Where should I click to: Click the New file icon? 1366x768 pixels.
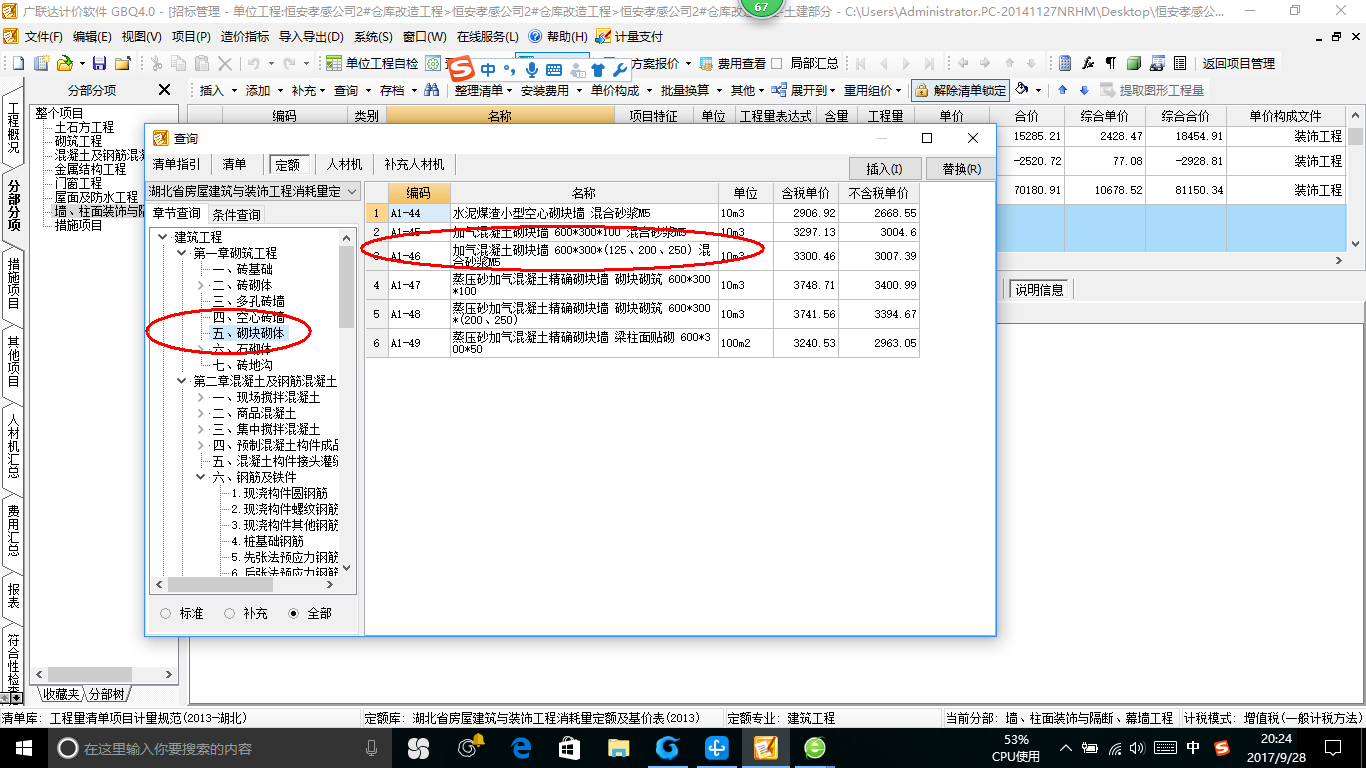(x=18, y=63)
